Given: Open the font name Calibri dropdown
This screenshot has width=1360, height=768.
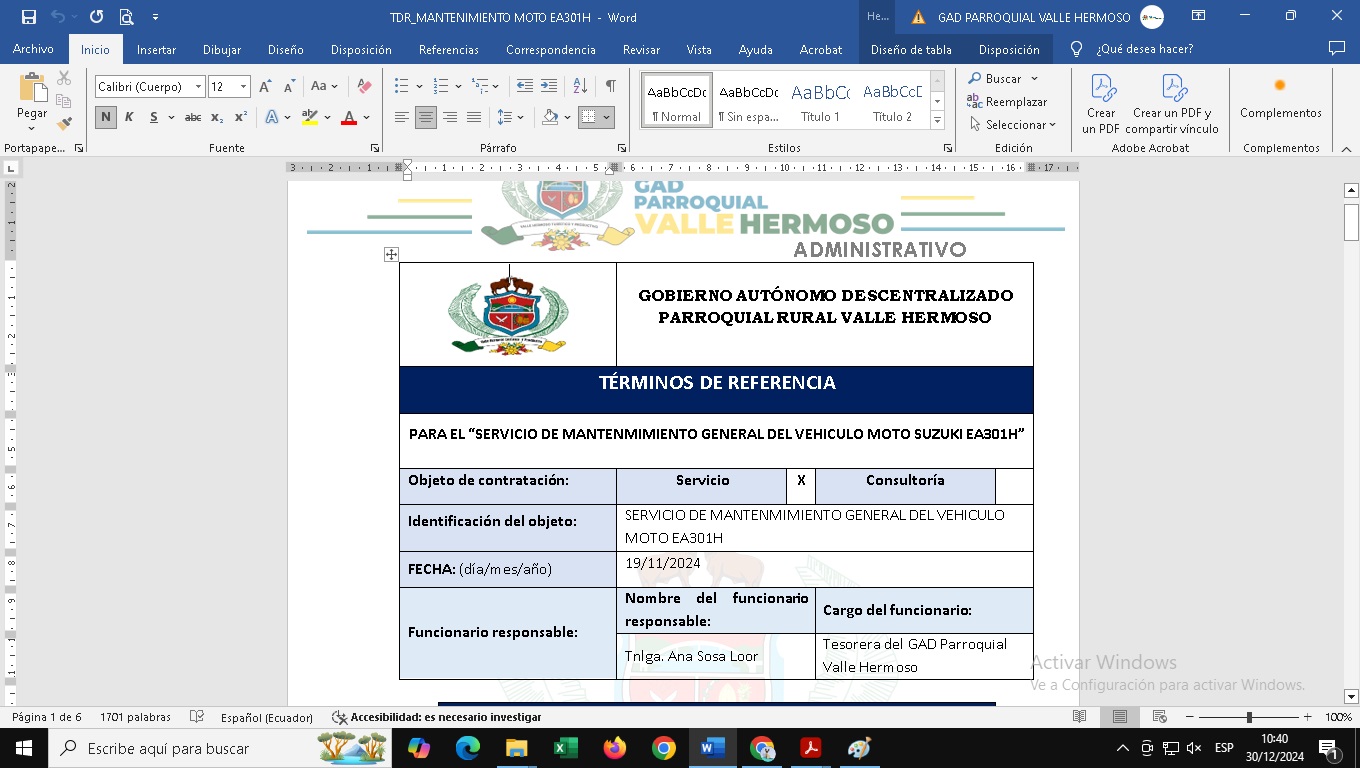Looking at the screenshot, I should point(198,87).
